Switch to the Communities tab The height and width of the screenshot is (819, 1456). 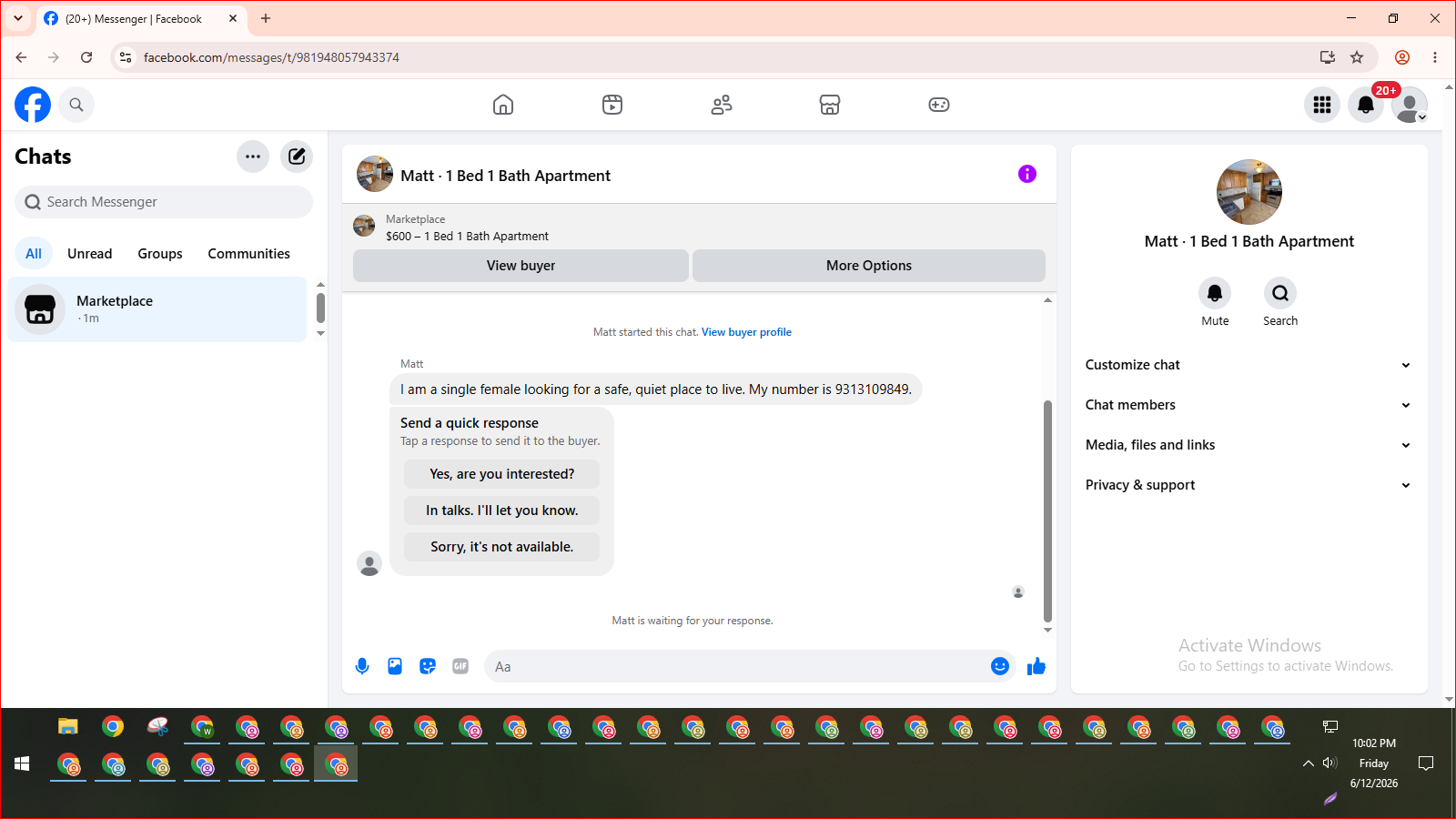[248, 254]
